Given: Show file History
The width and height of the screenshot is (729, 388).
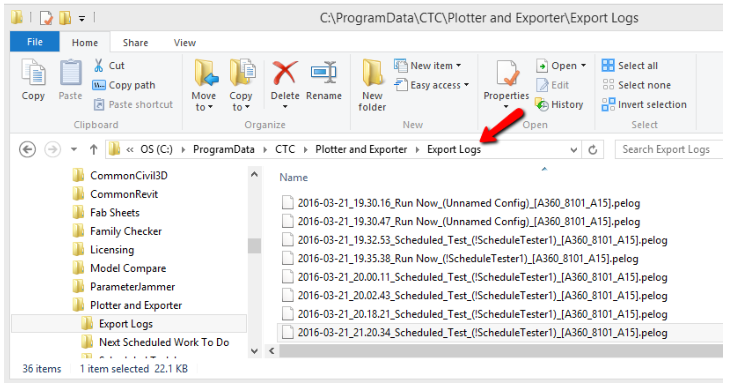Looking at the screenshot, I should coord(559,105).
